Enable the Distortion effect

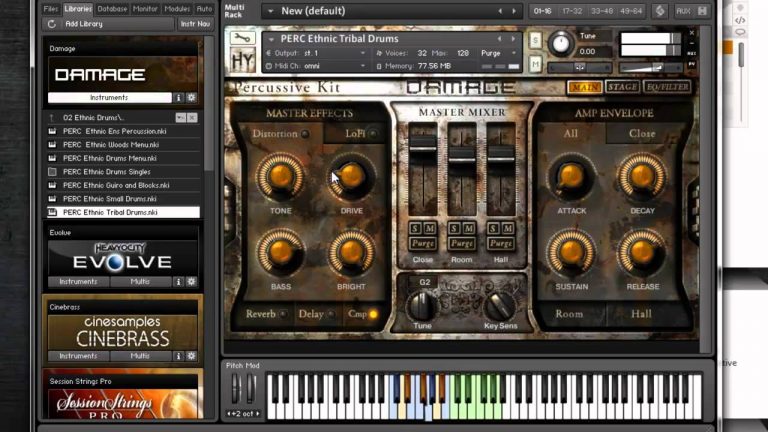click(305, 134)
